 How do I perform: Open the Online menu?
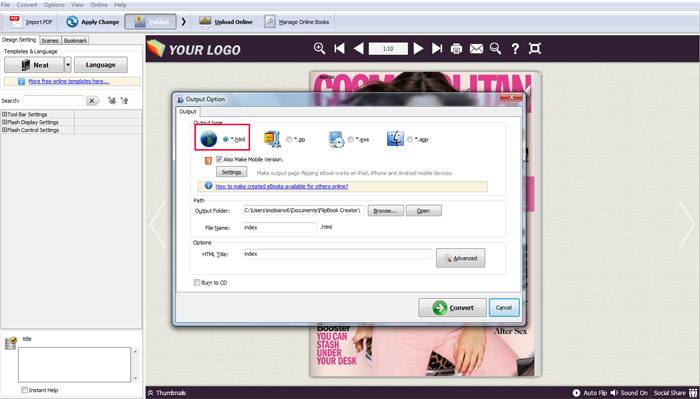tap(99, 5)
